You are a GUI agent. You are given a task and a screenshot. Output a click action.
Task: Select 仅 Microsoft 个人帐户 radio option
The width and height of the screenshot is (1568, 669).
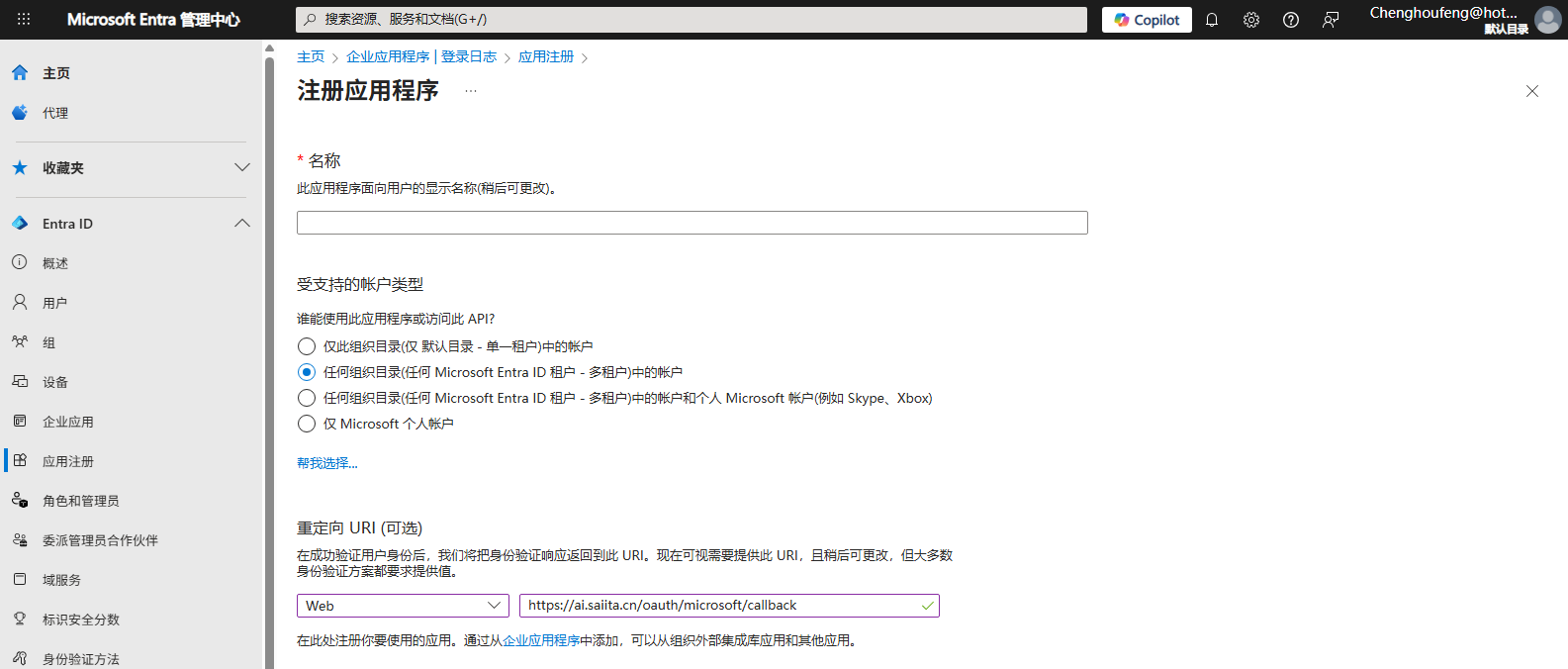coord(307,424)
